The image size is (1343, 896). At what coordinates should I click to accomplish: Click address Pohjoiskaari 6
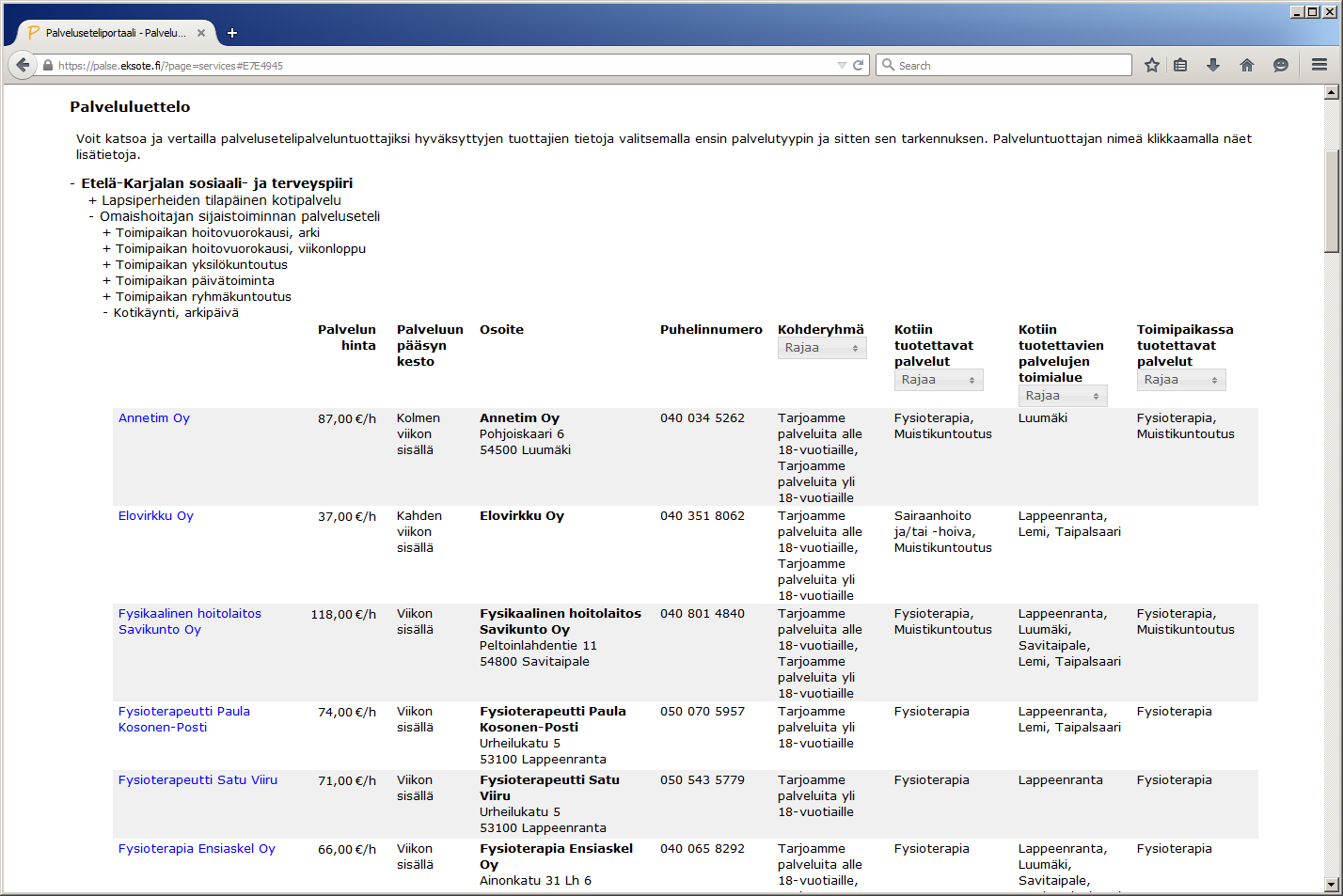click(x=522, y=434)
